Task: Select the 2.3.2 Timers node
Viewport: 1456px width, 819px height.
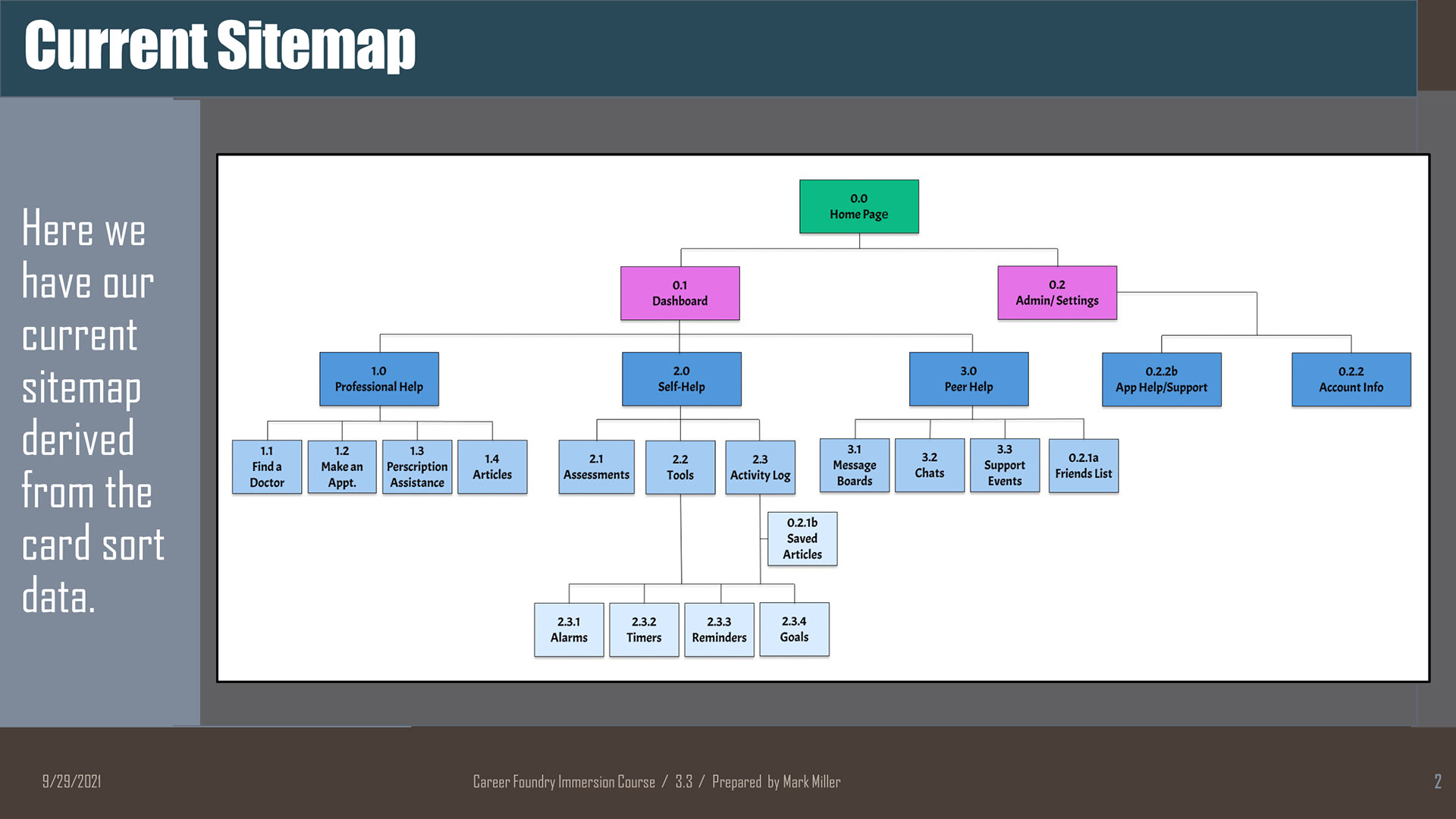Action: (x=644, y=629)
